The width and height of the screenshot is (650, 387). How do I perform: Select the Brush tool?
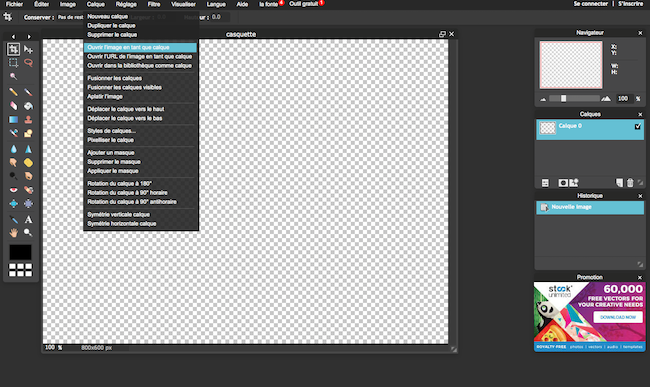28,92
